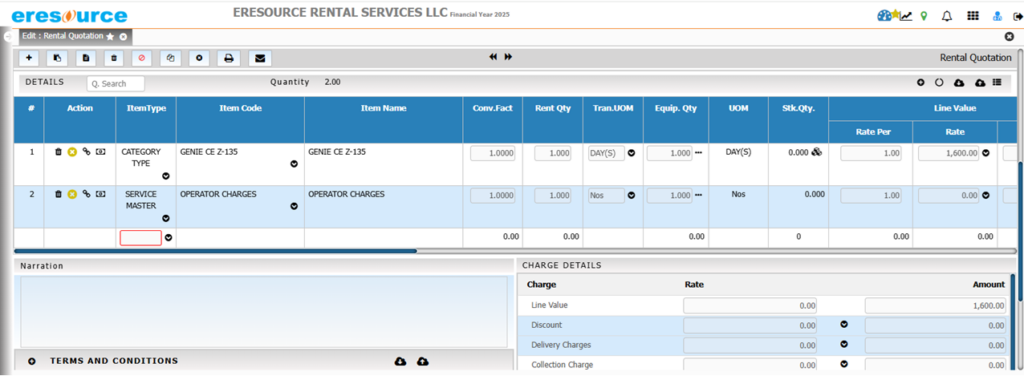This screenshot has width=1024, height=380.
Task: Click the refresh circle icon in Details header
Action: pos(939,83)
